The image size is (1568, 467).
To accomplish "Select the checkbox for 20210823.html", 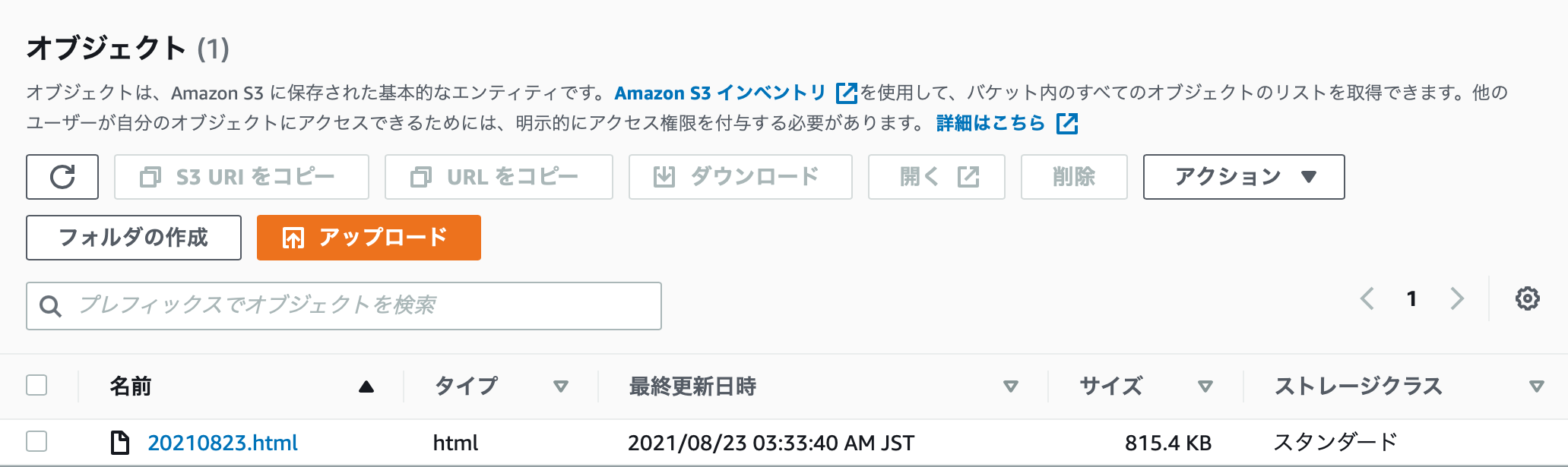I will [36, 442].
